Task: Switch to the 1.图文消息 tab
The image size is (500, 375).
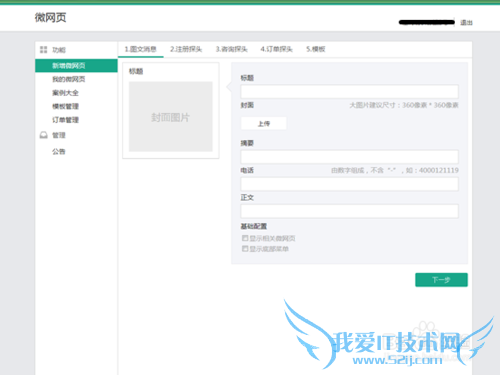Action: click(140, 49)
